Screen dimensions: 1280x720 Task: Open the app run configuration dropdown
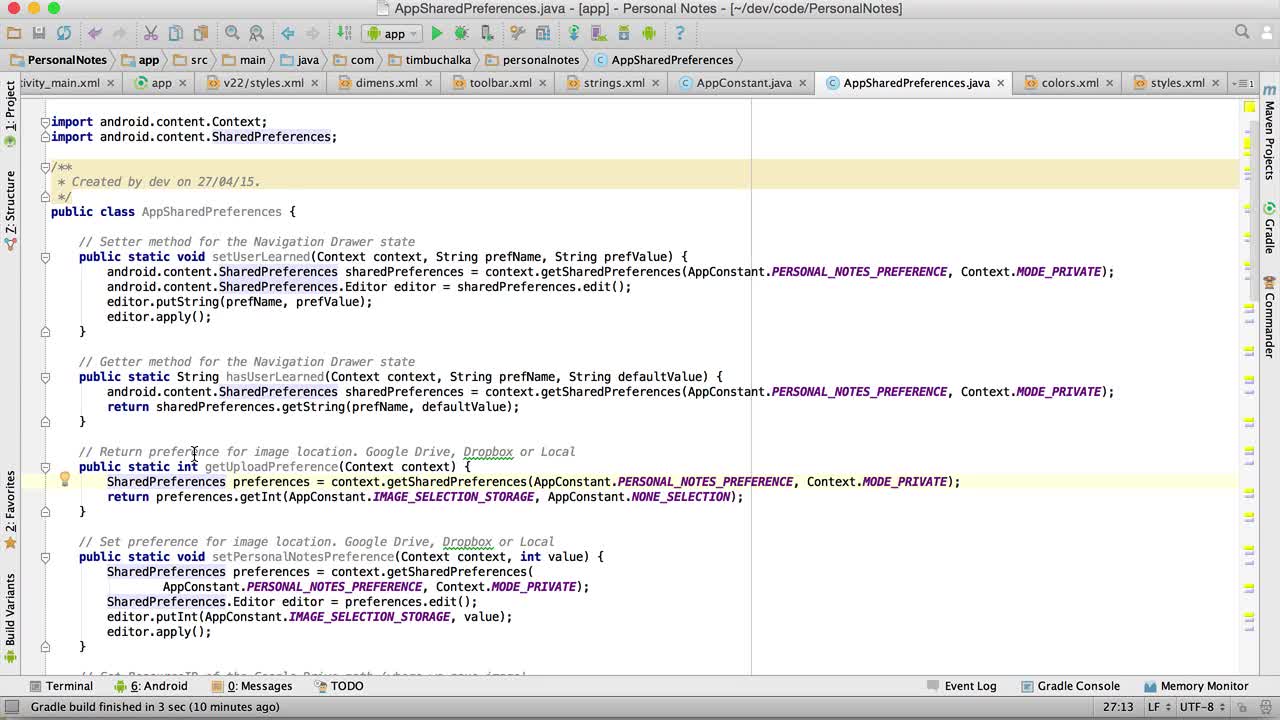coord(394,34)
